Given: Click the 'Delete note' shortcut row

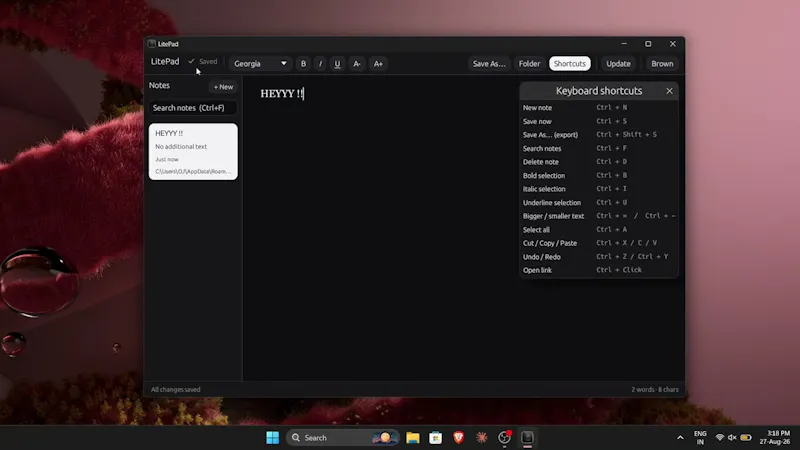Looking at the screenshot, I should click(x=598, y=162).
